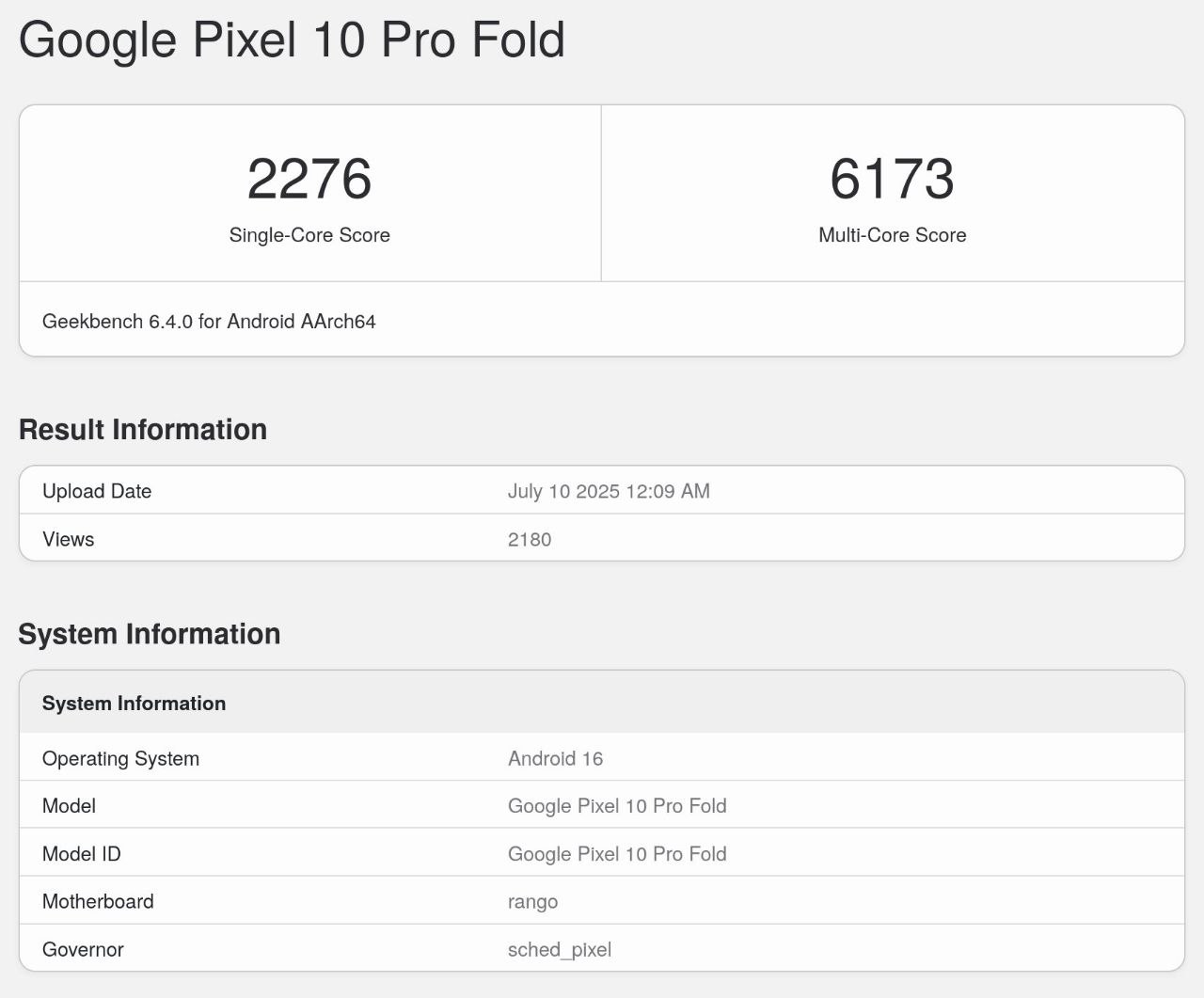
Task: Click the Views row label
Action: pyautogui.click(x=69, y=539)
